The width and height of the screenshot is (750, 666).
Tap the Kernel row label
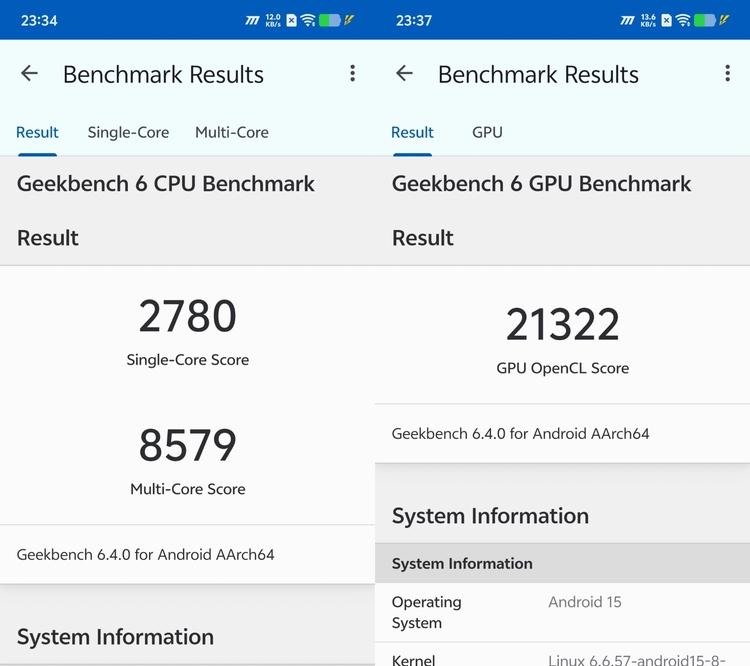point(413,660)
